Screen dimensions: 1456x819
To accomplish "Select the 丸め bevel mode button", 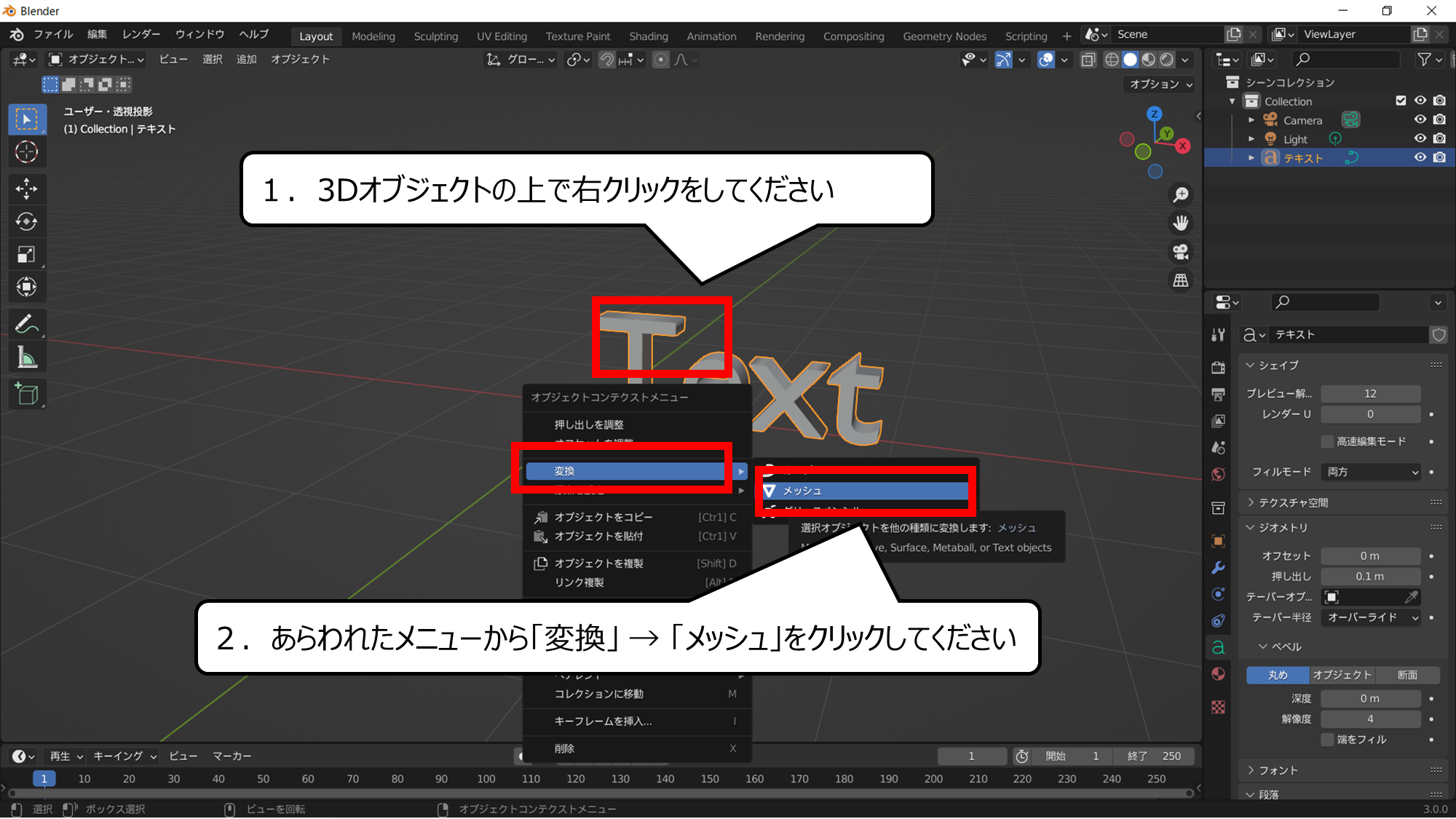I will click(1278, 675).
